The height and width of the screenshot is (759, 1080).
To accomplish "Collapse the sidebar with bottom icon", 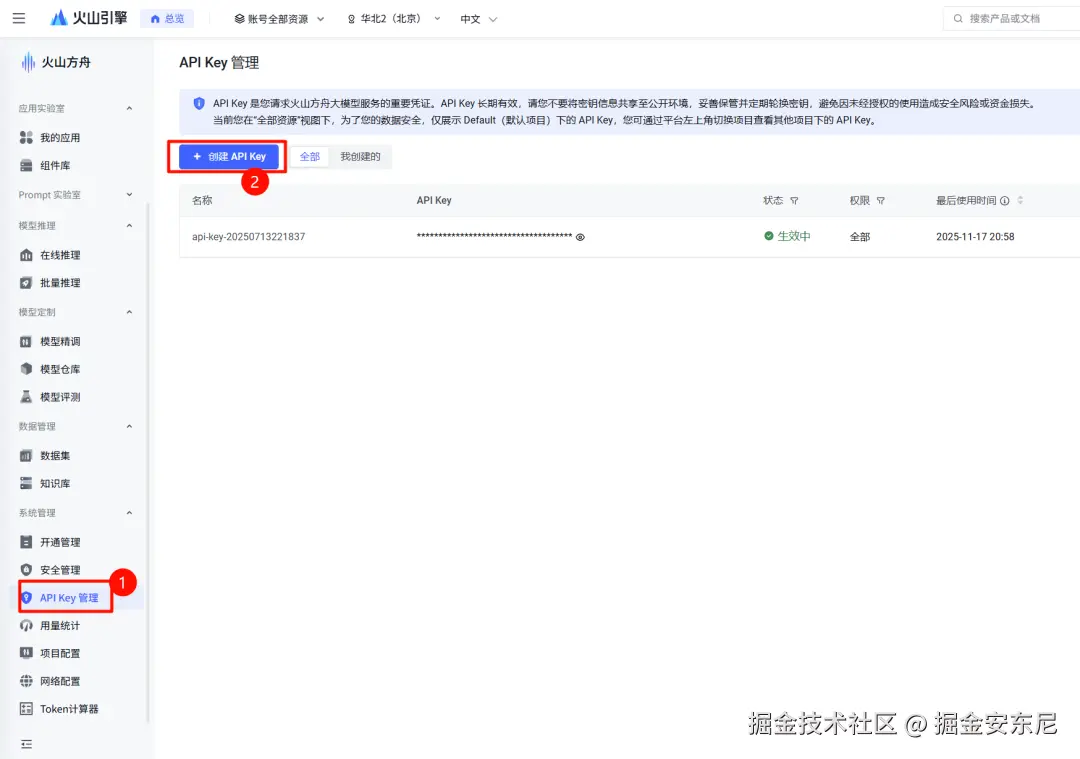I will coord(26,744).
